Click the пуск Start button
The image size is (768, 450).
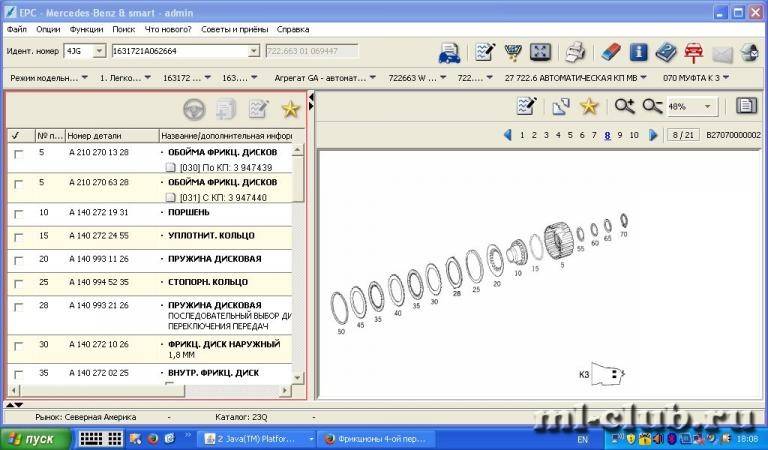(34, 439)
